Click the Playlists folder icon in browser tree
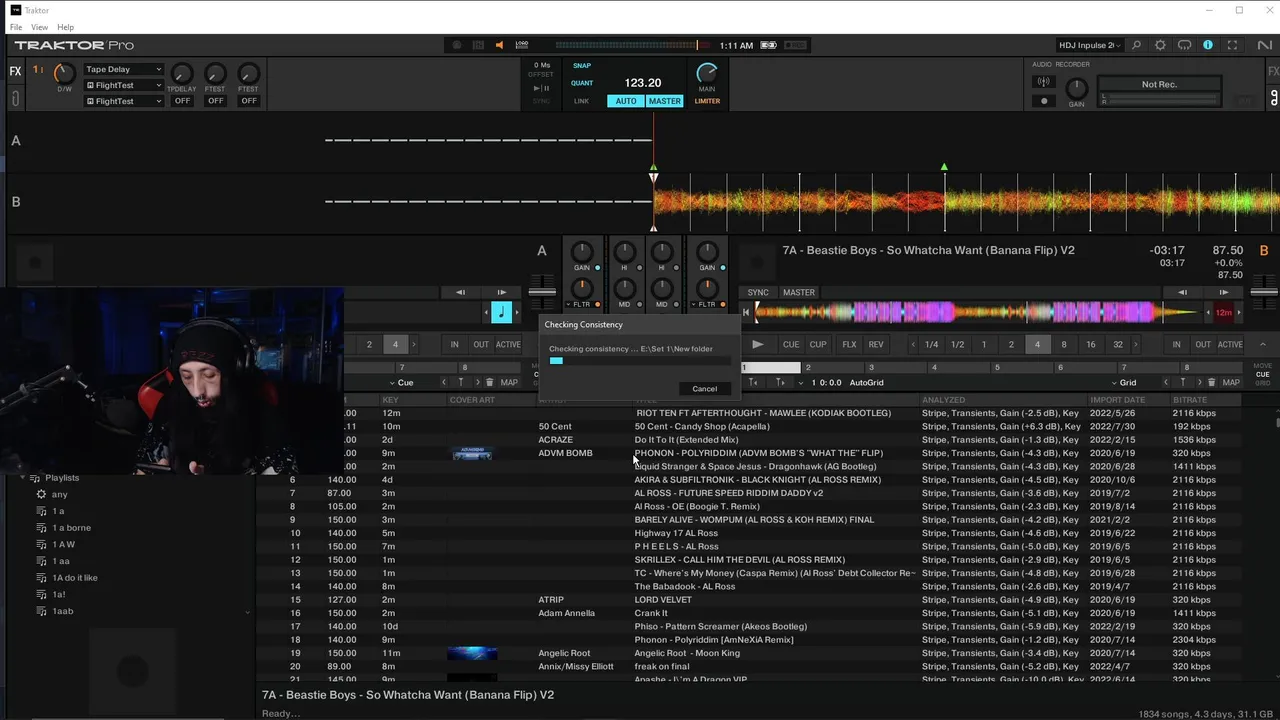 tap(35, 478)
